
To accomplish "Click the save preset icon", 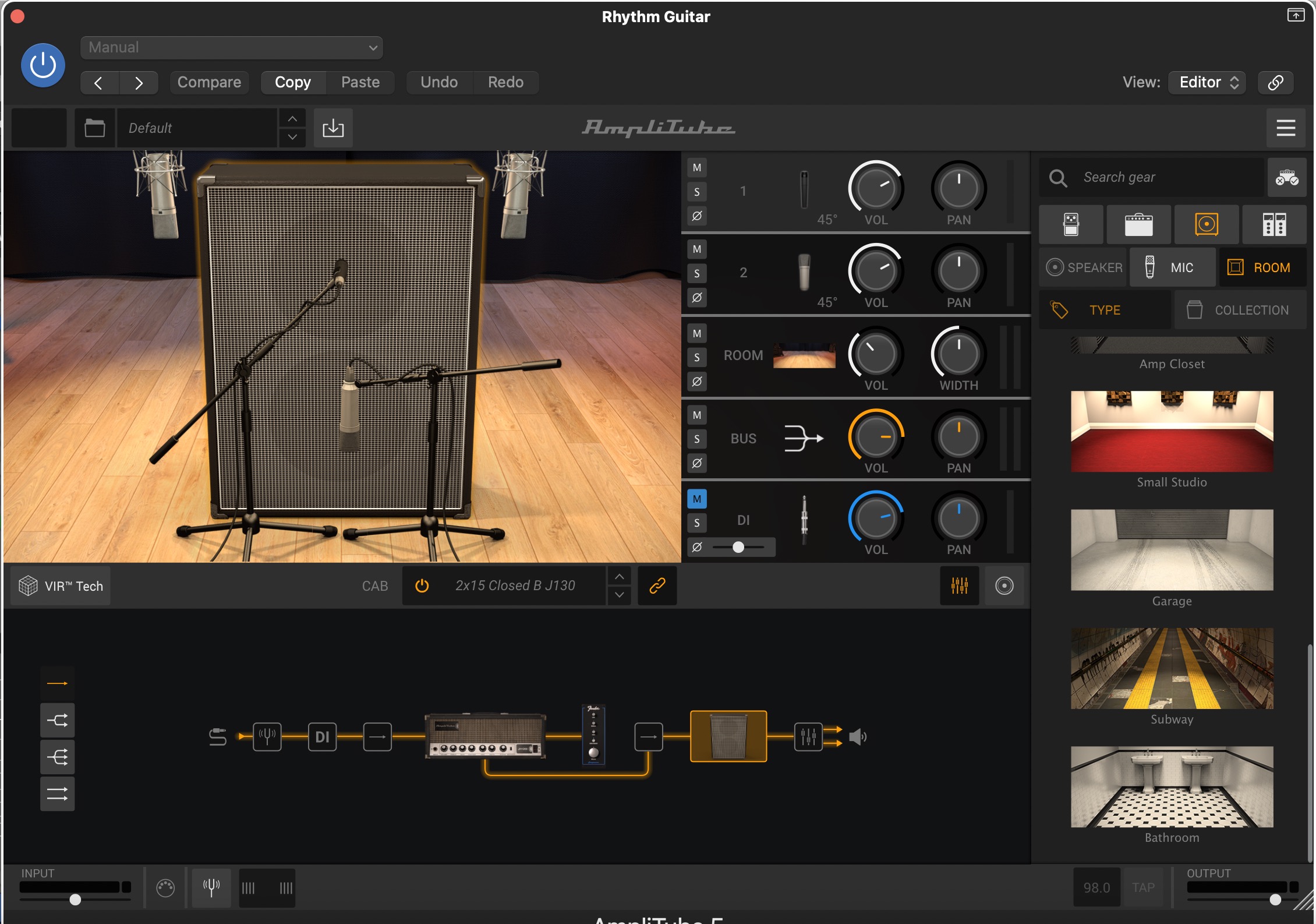I will tap(333, 128).
